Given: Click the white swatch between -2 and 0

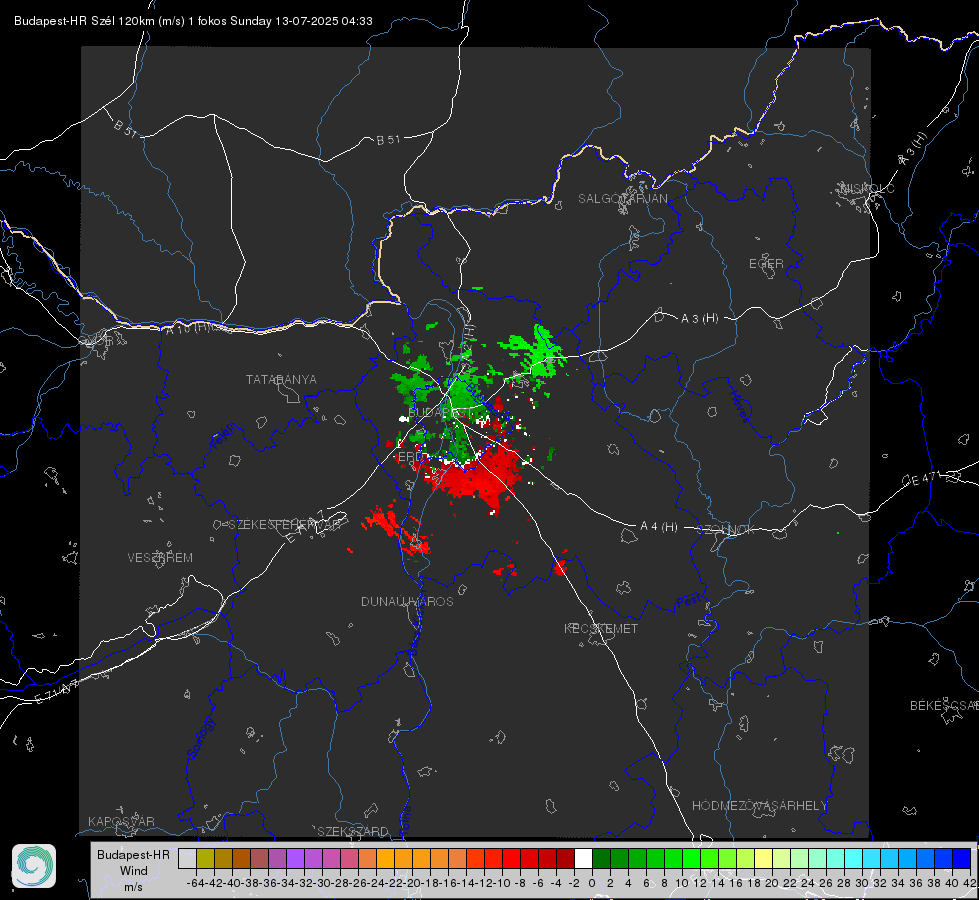Looking at the screenshot, I should [583, 858].
